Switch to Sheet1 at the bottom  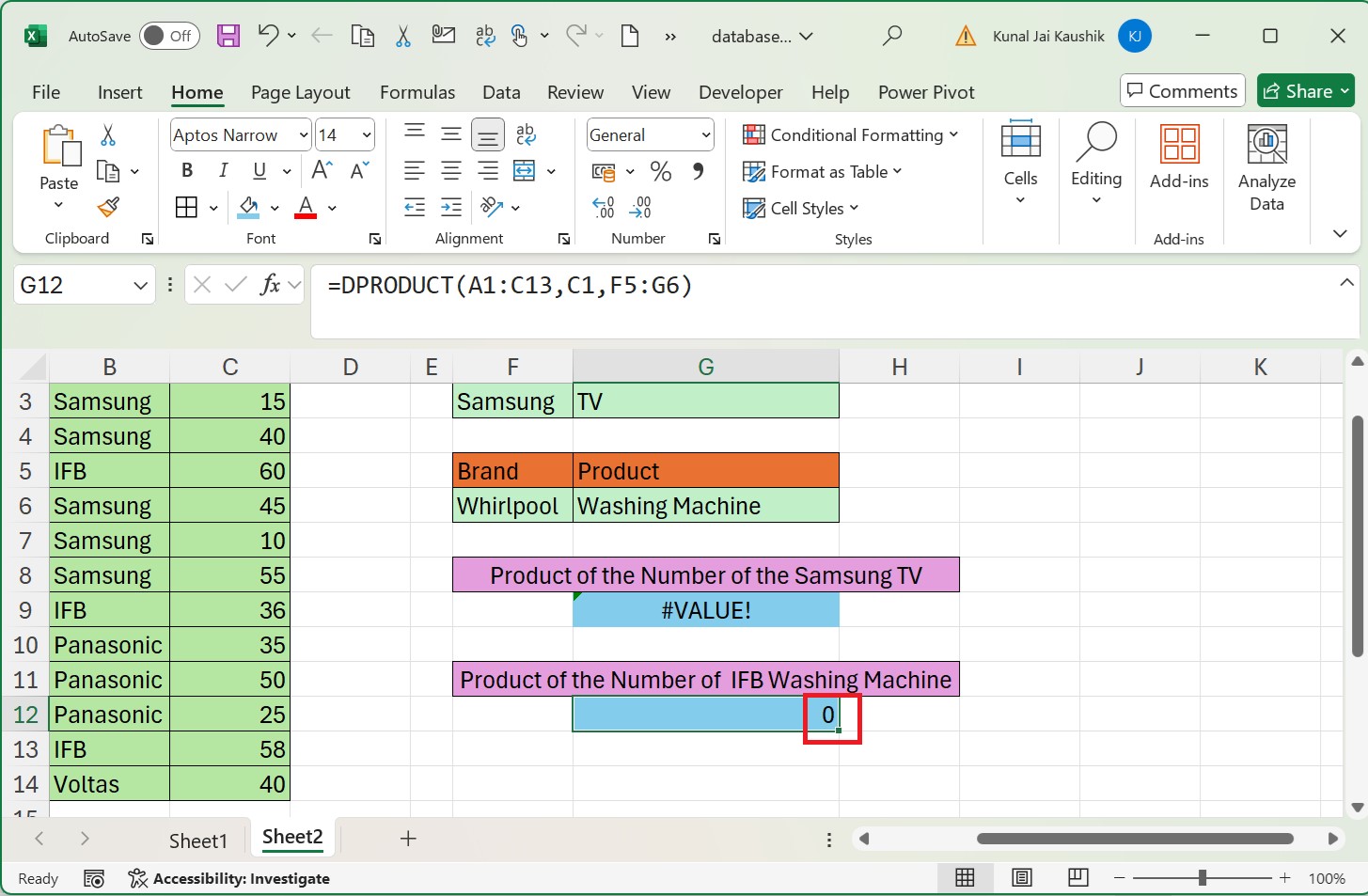coord(198,840)
